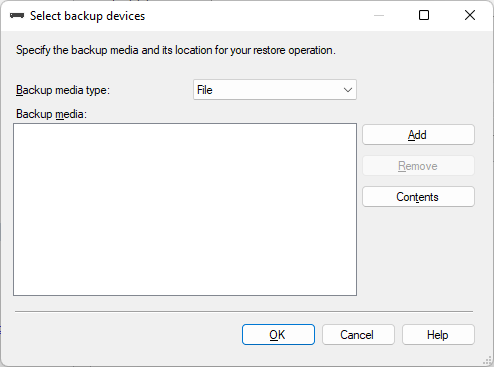The image size is (494, 367).
Task: Open Help for this dialog
Action: 438,334
